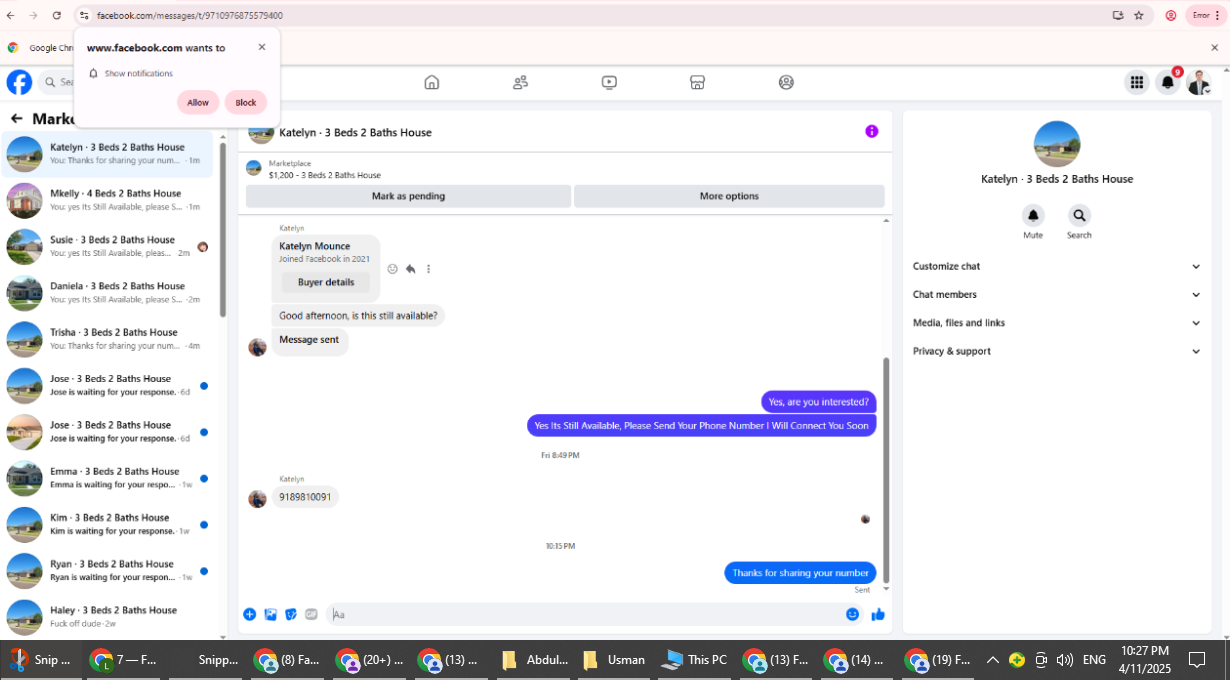
Task: Search in conversation using Search icon
Action: point(1079,215)
